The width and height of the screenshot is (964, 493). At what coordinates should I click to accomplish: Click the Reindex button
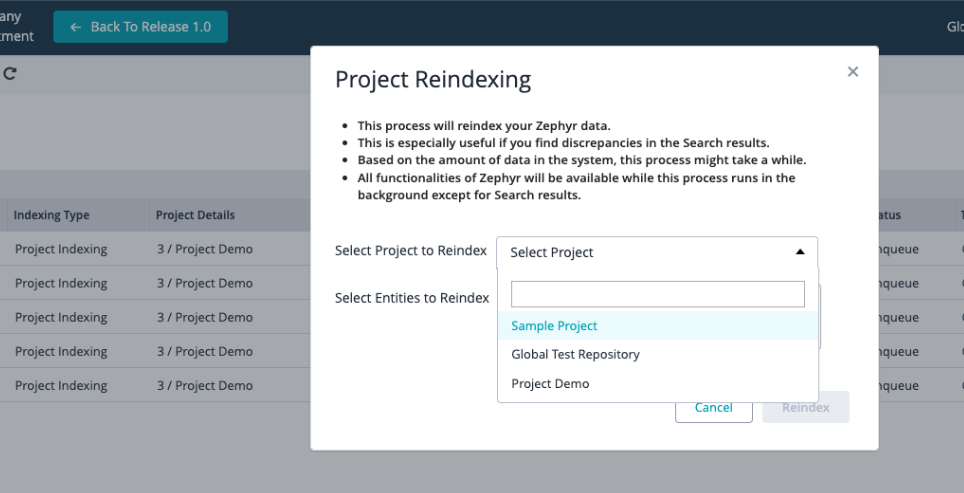(x=805, y=407)
